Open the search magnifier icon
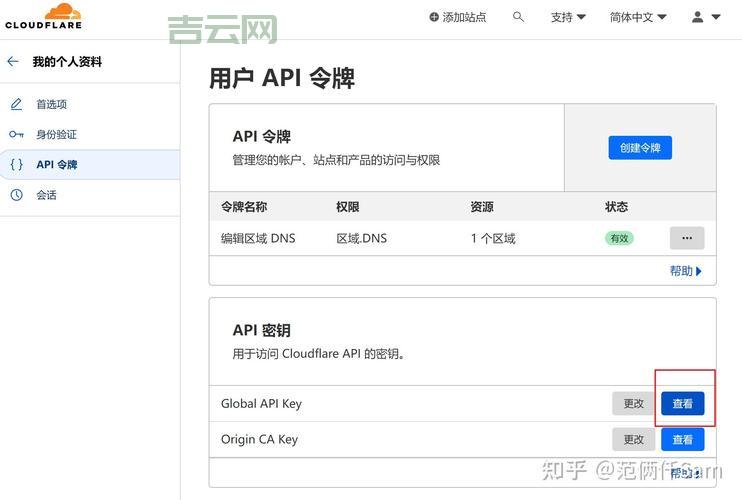742x500 pixels. point(518,17)
